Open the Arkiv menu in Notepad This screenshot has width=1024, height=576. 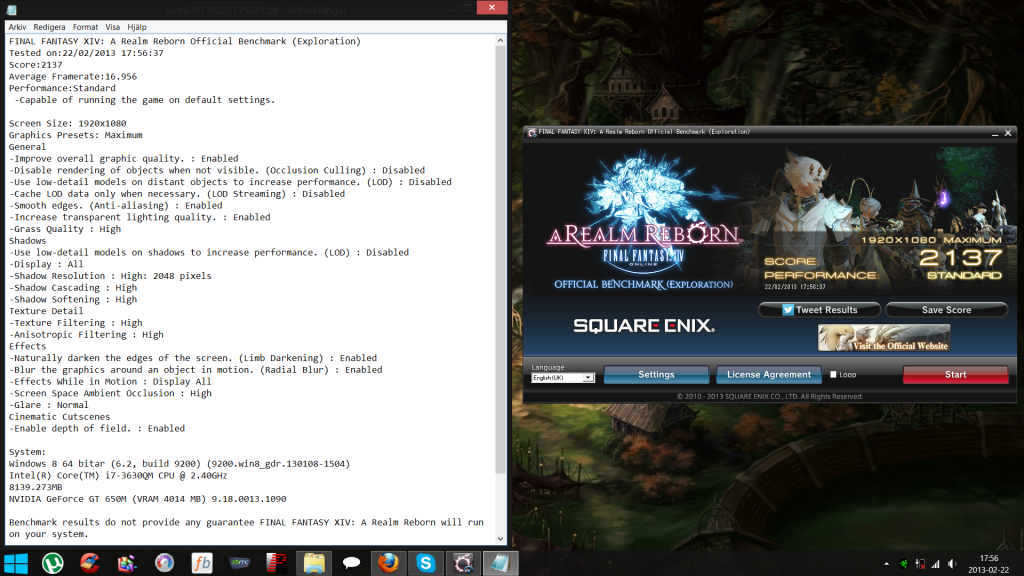pos(17,27)
